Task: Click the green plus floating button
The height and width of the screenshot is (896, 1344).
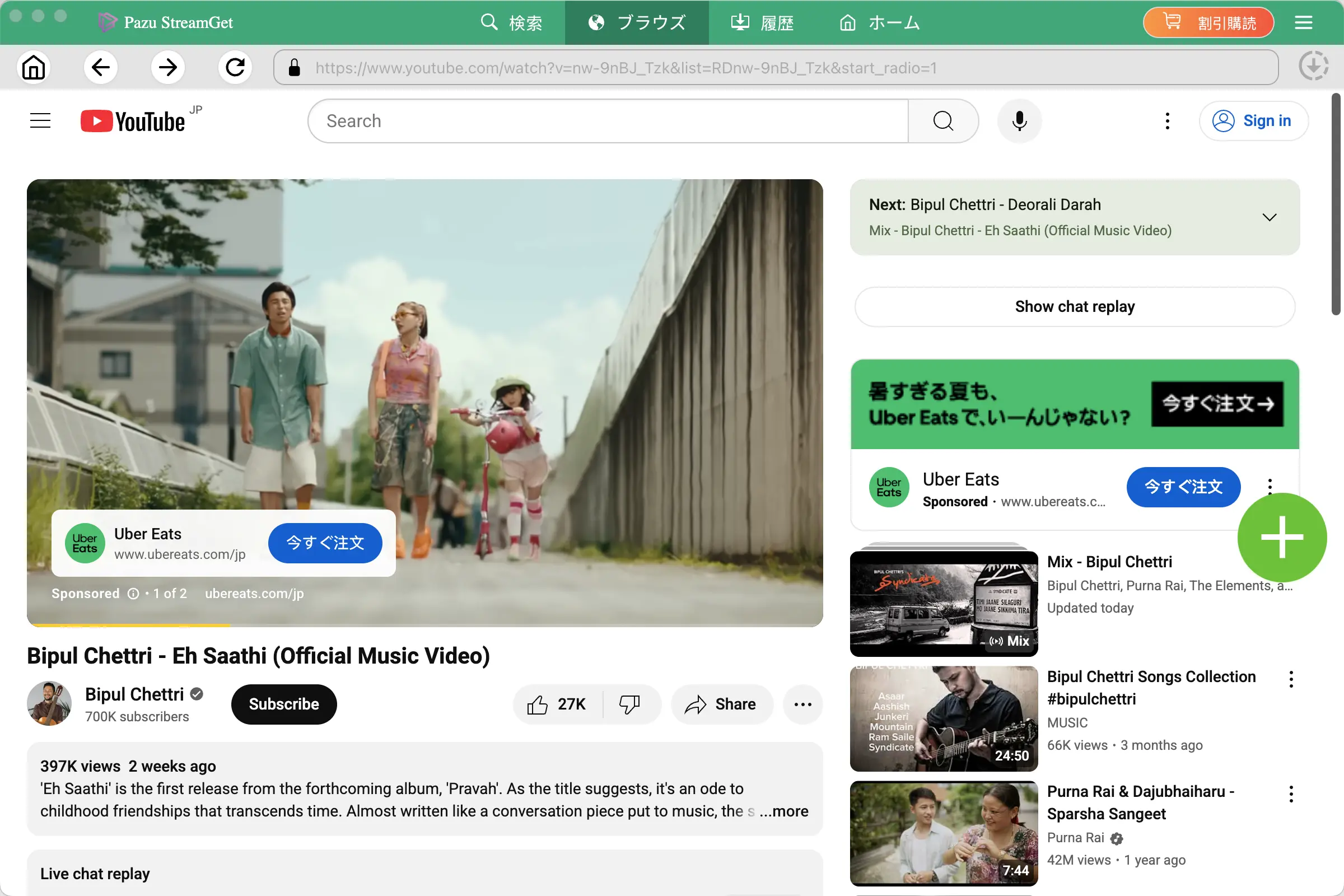Action: point(1282,537)
